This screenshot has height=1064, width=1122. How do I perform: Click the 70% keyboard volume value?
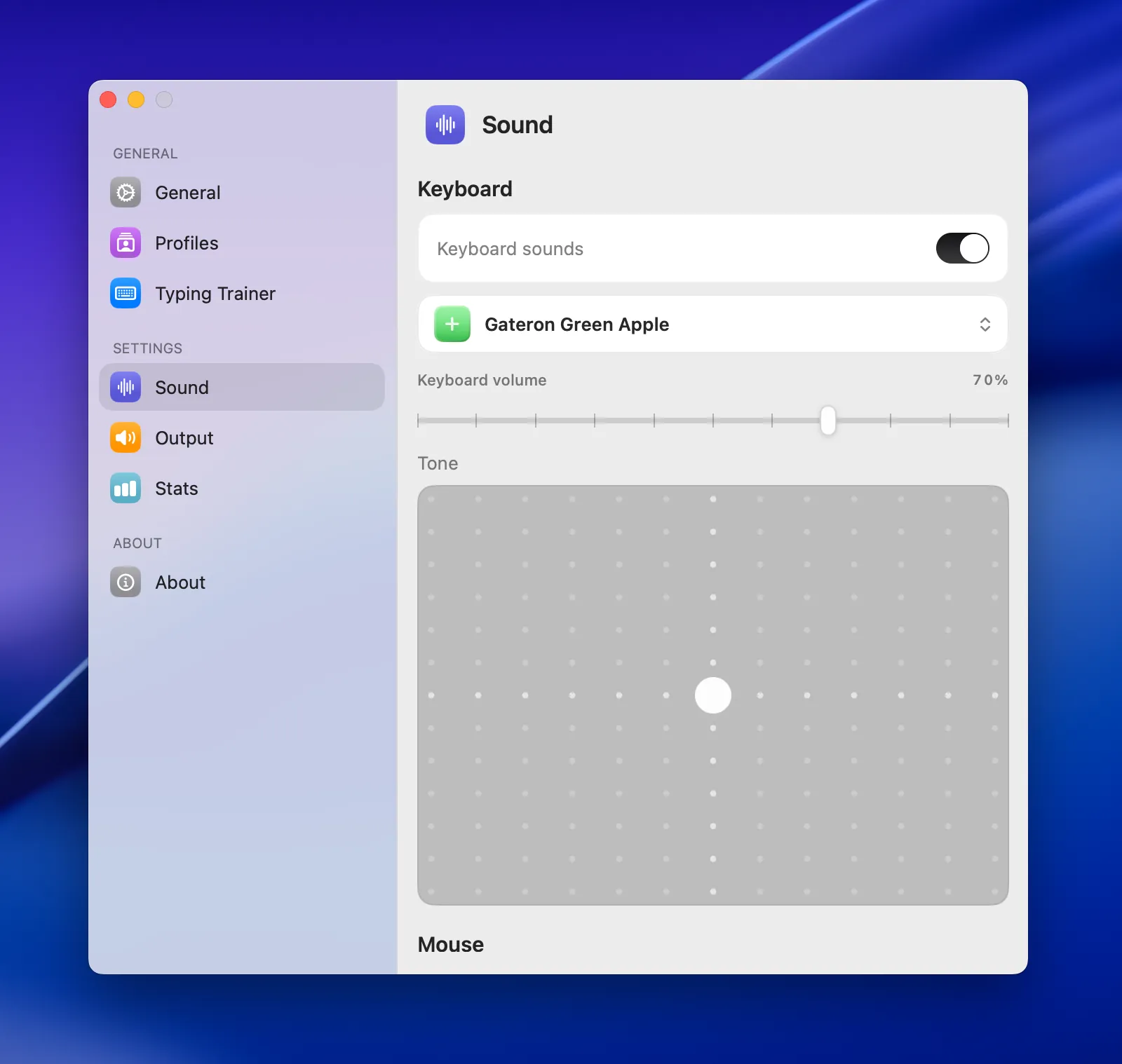tap(990, 380)
